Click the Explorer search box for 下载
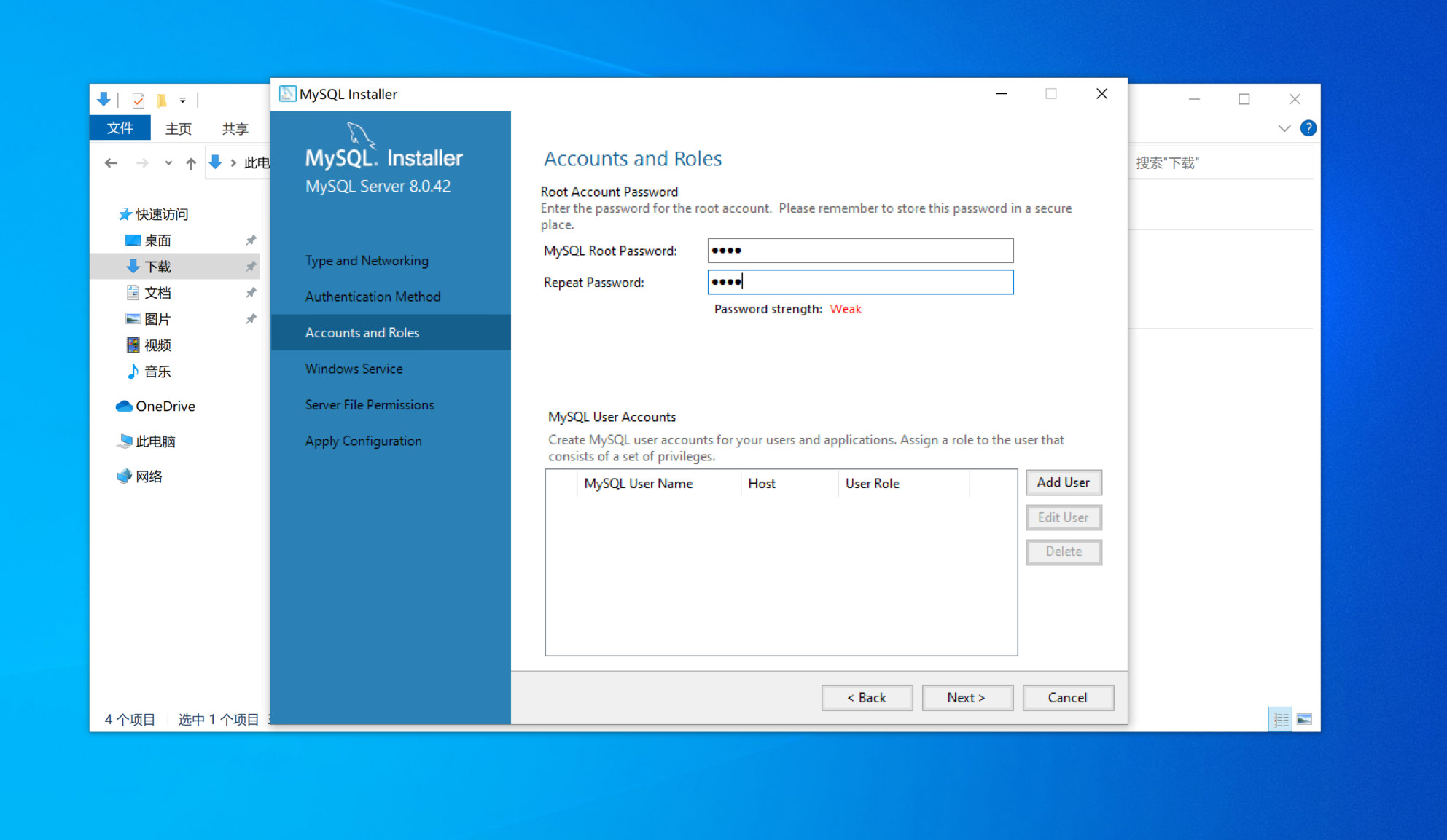 [1221, 163]
